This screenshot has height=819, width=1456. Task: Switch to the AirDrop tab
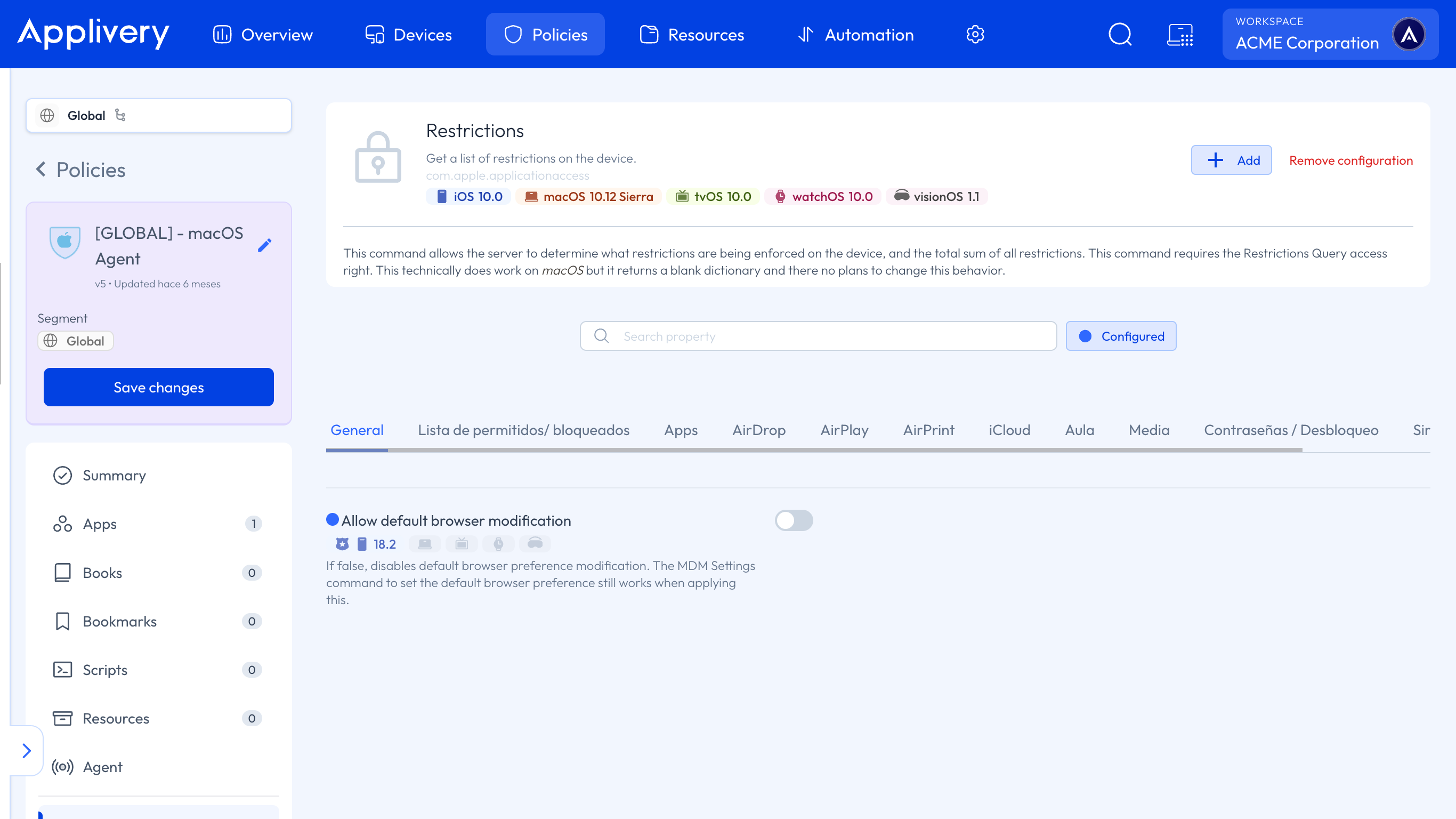tap(758, 430)
